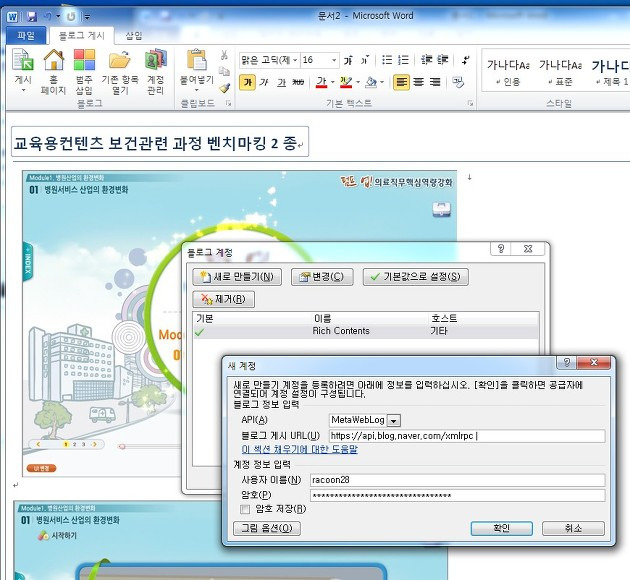Screen dimensions: 630x580
Task: Click the help question mark in 새 계정 dialog
Action: (x=567, y=362)
